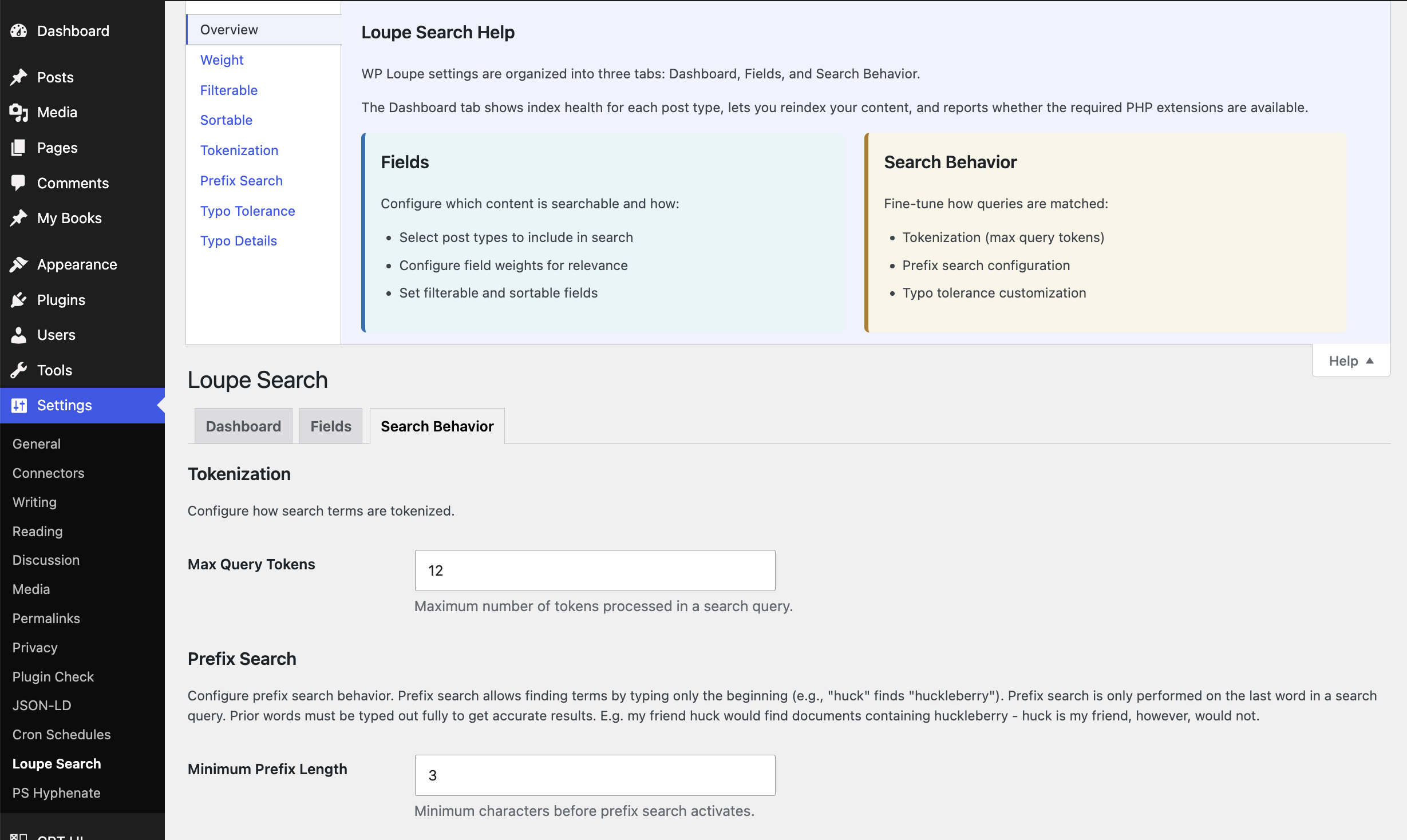Viewport: 1407px width, 840px height.
Task: Open the Typo Details help tab
Action: click(238, 241)
